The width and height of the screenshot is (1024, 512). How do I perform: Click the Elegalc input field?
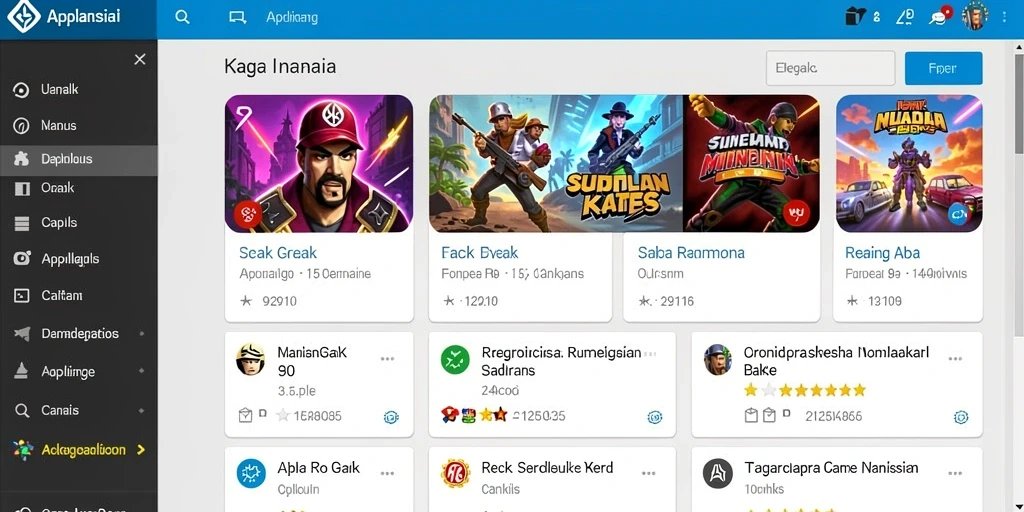tap(830, 68)
